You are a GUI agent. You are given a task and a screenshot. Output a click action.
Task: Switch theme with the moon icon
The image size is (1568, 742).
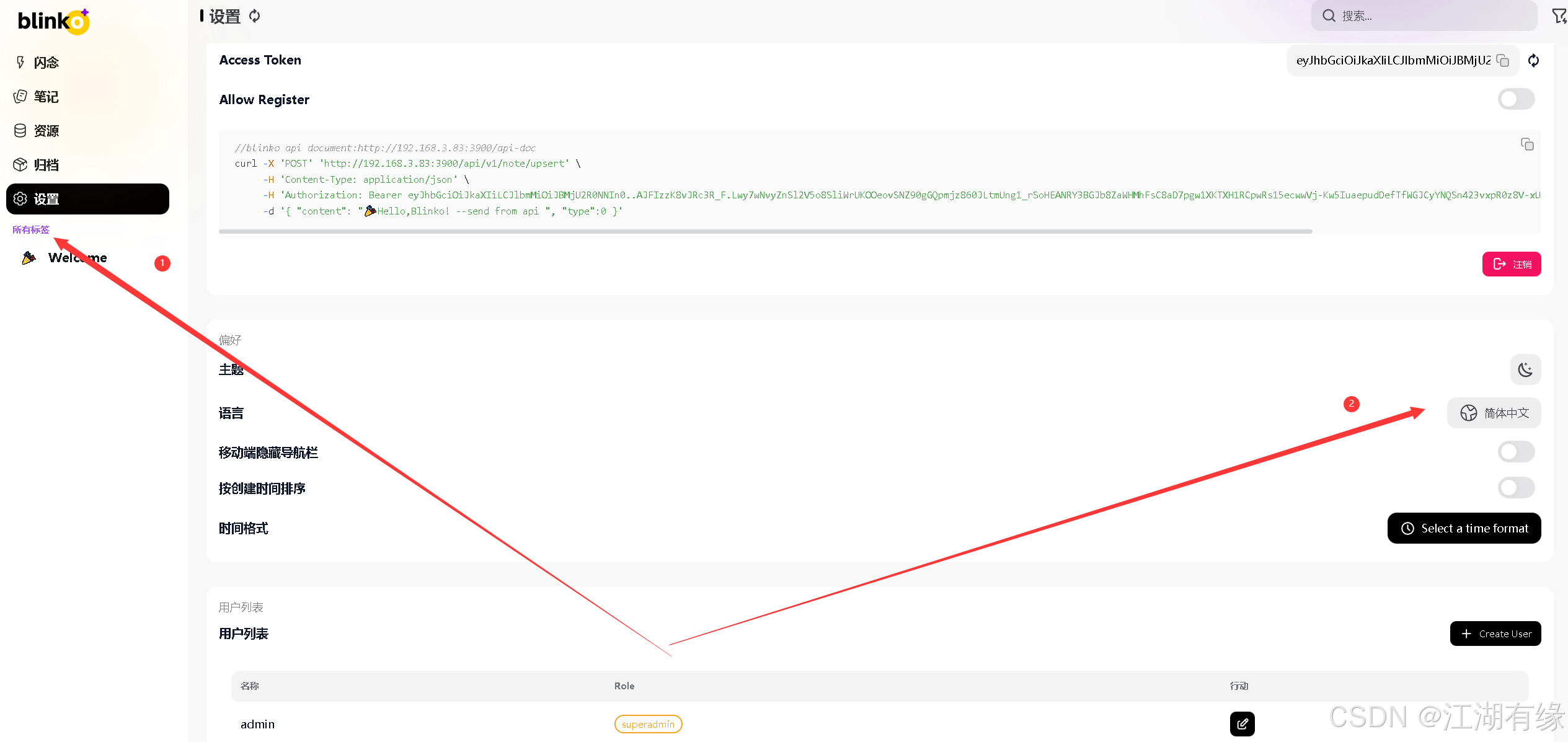(1525, 370)
